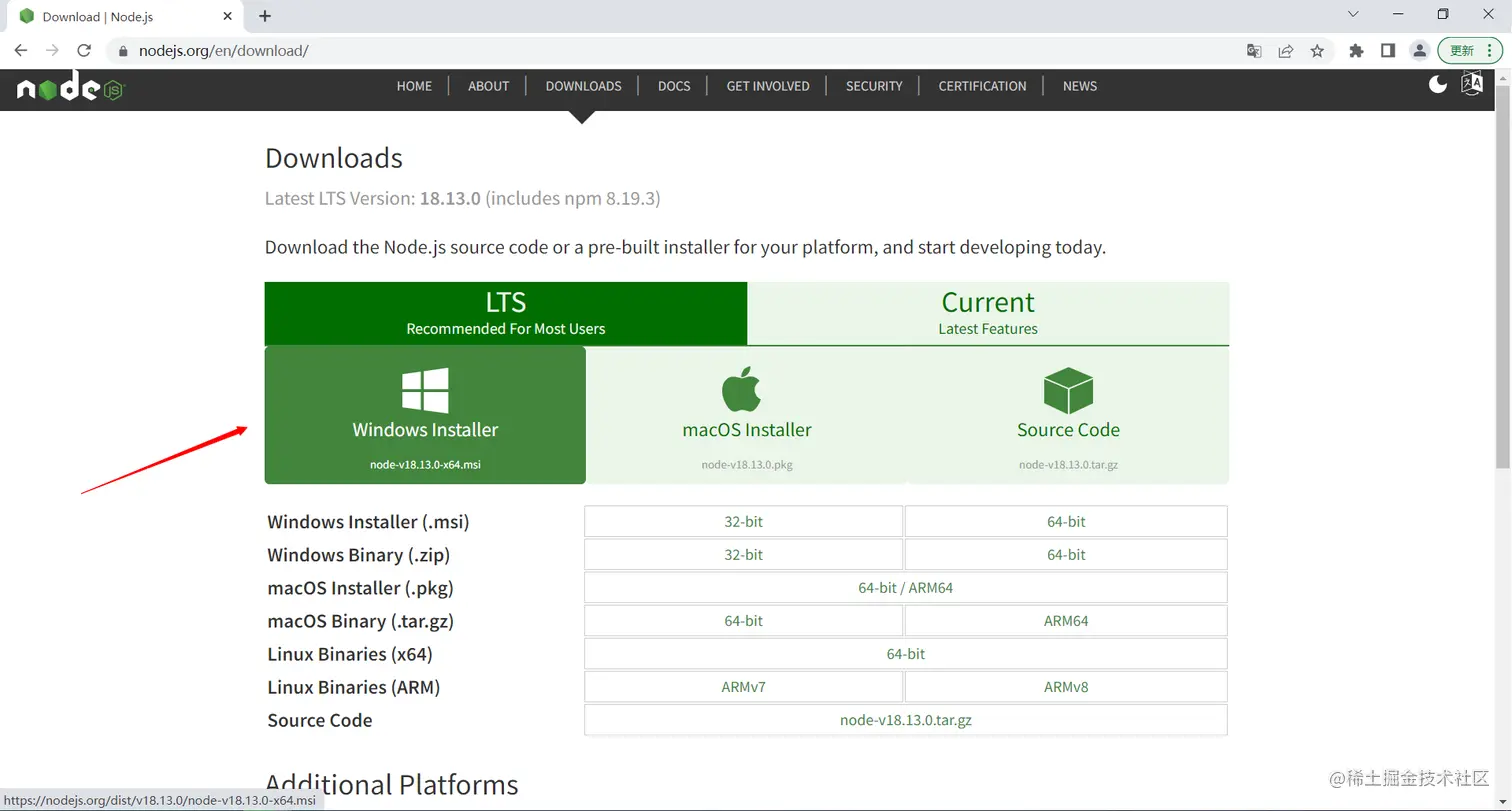This screenshot has width=1512, height=811.
Task: Toggle the browser side panel icon
Action: tap(1388, 51)
